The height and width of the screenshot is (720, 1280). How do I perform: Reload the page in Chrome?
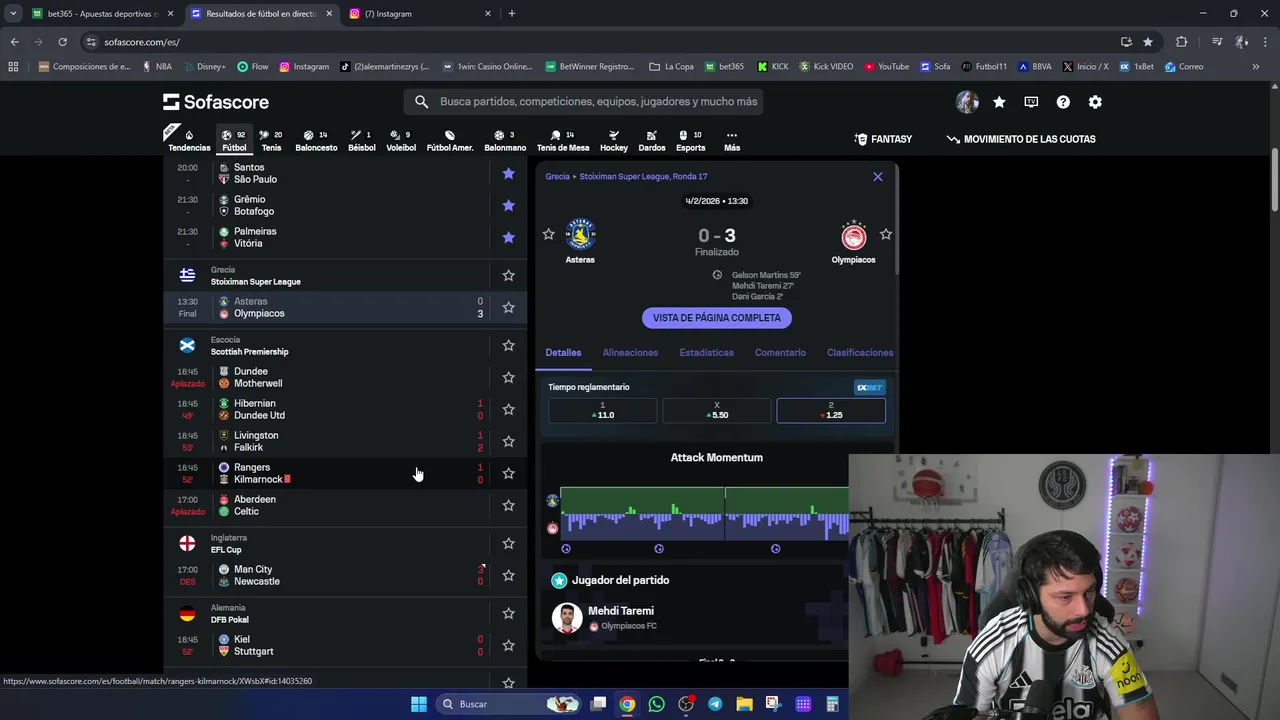(62, 42)
